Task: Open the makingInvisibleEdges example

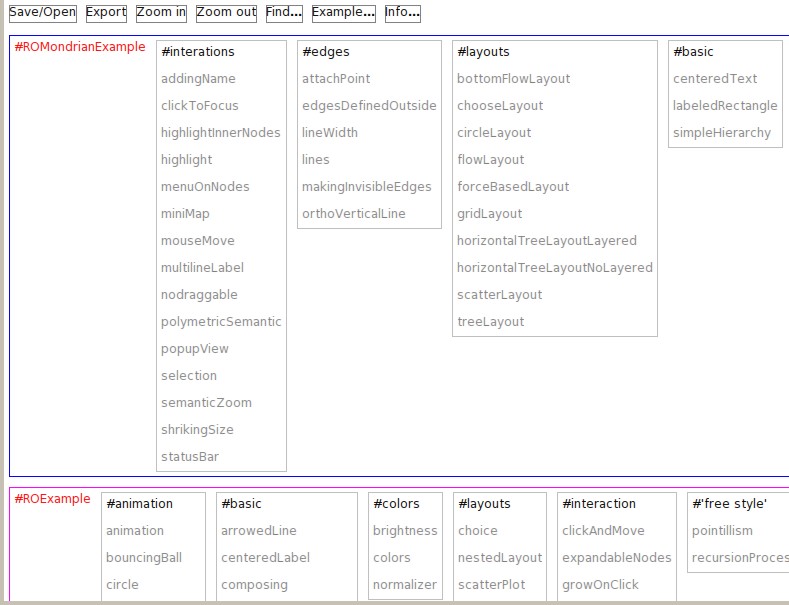Action: (367, 187)
